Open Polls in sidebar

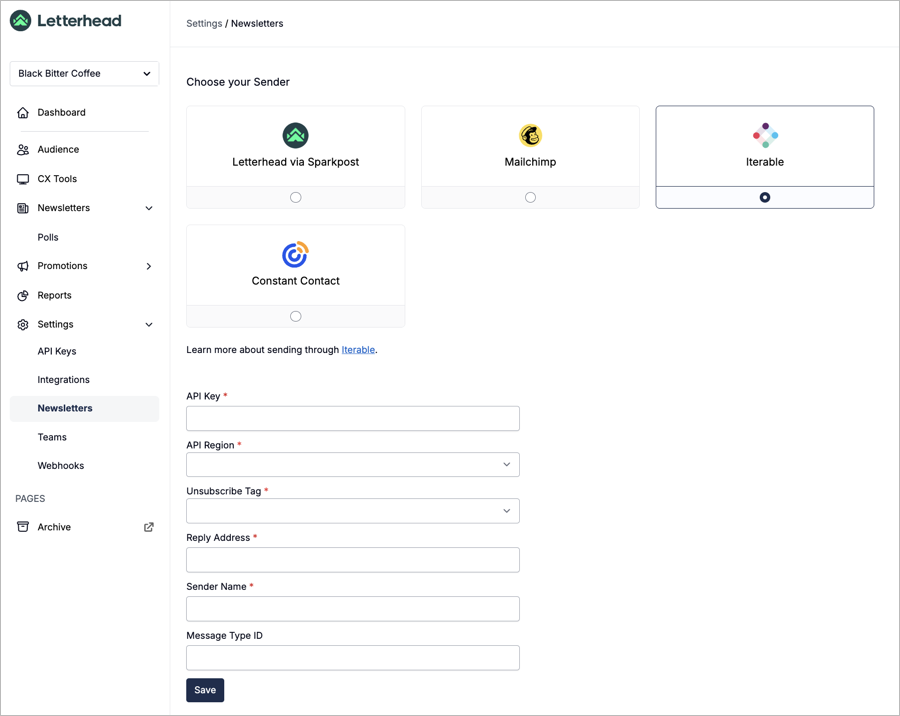[48, 237]
